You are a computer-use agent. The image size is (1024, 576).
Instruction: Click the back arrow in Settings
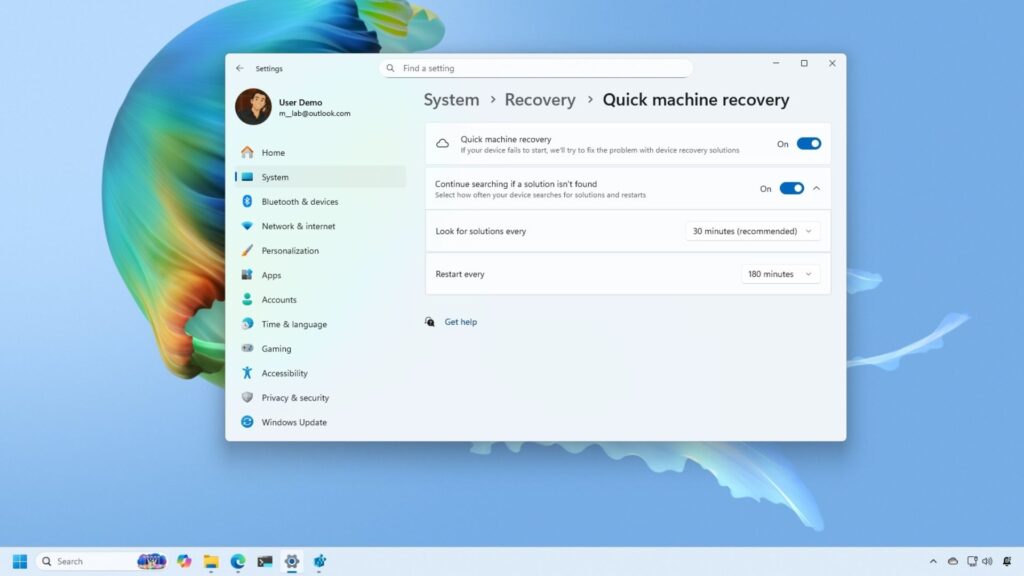pyautogui.click(x=240, y=69)
